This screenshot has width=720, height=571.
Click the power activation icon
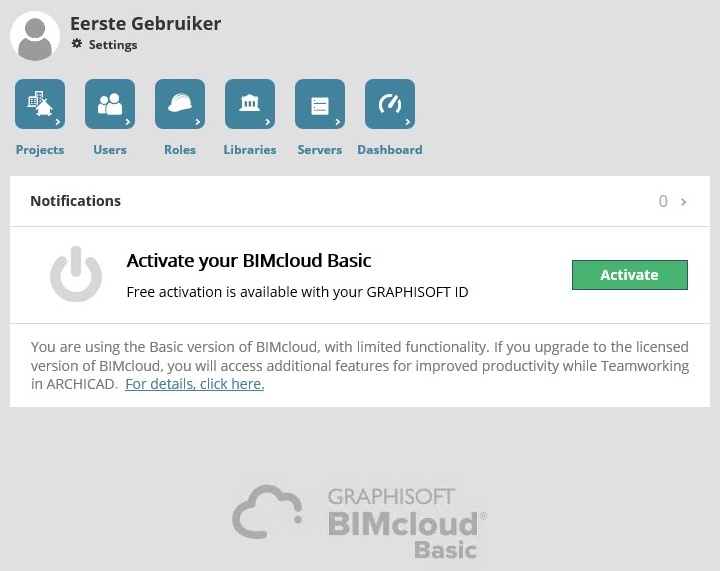tap(76, 274)
